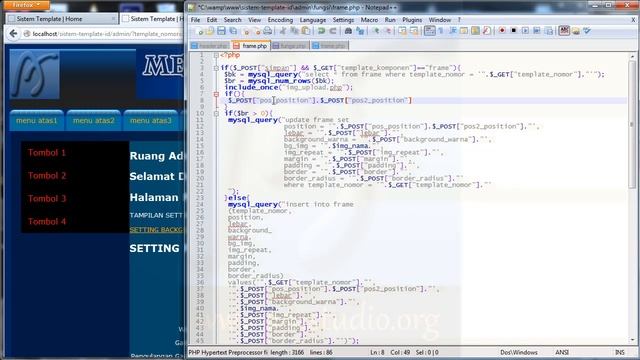
Task: Collapse the fold marker at line 3
Action: pos(216,68)
